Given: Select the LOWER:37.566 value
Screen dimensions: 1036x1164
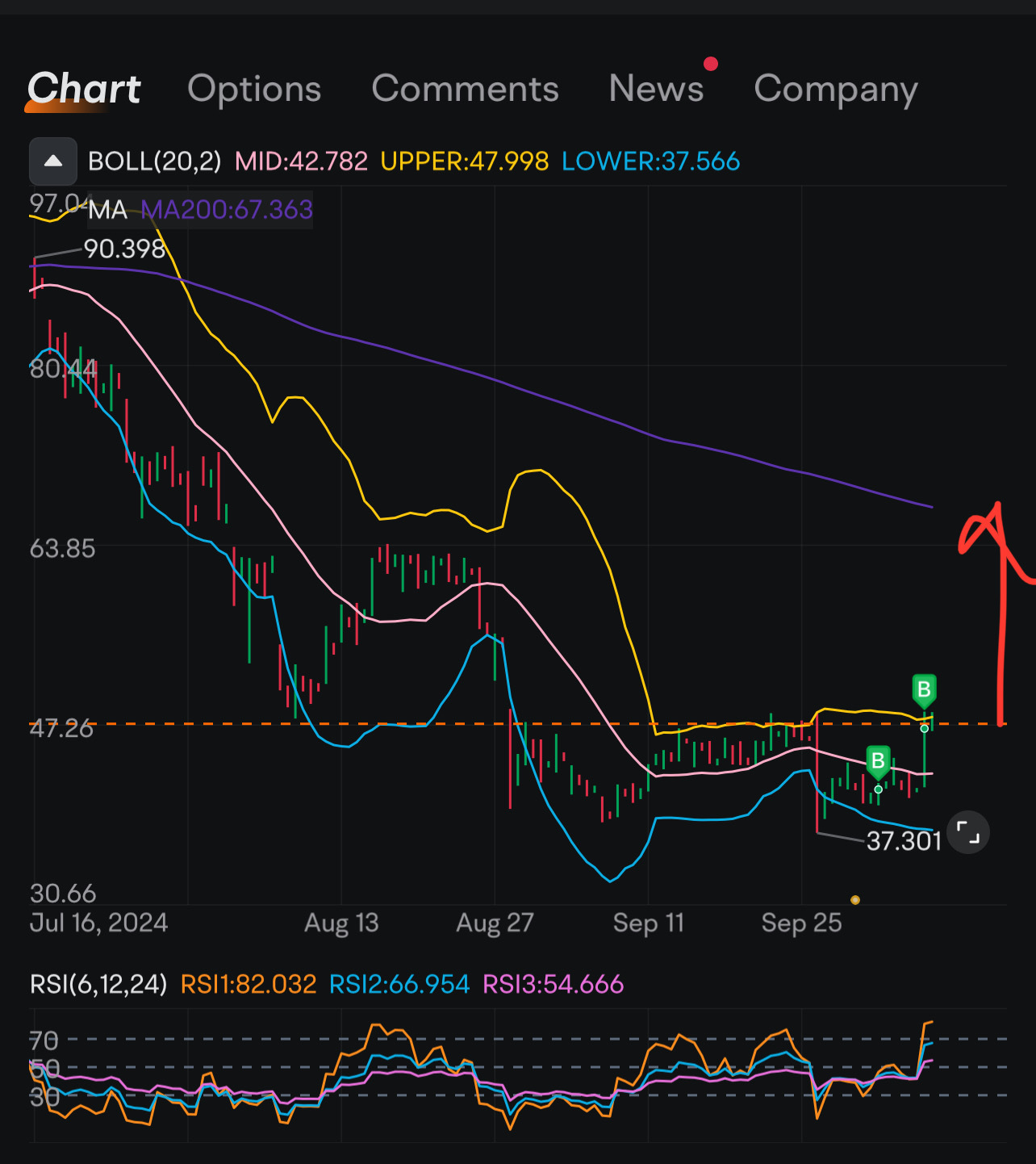Looking at the screenshot, I should 650,161.
